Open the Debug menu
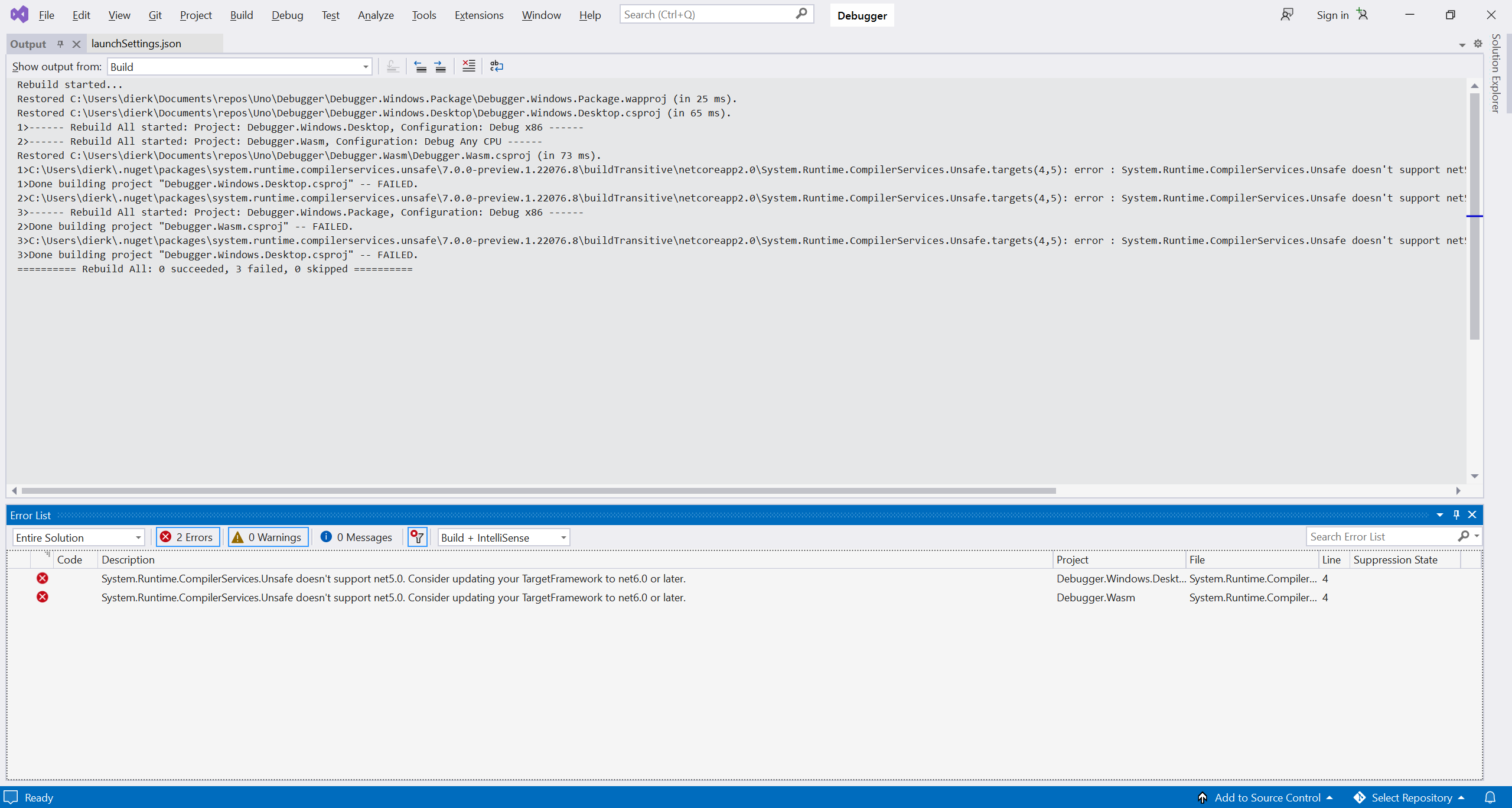Image resolution: width=1512 pixels, height=808 pixels. tap(287, 15)
